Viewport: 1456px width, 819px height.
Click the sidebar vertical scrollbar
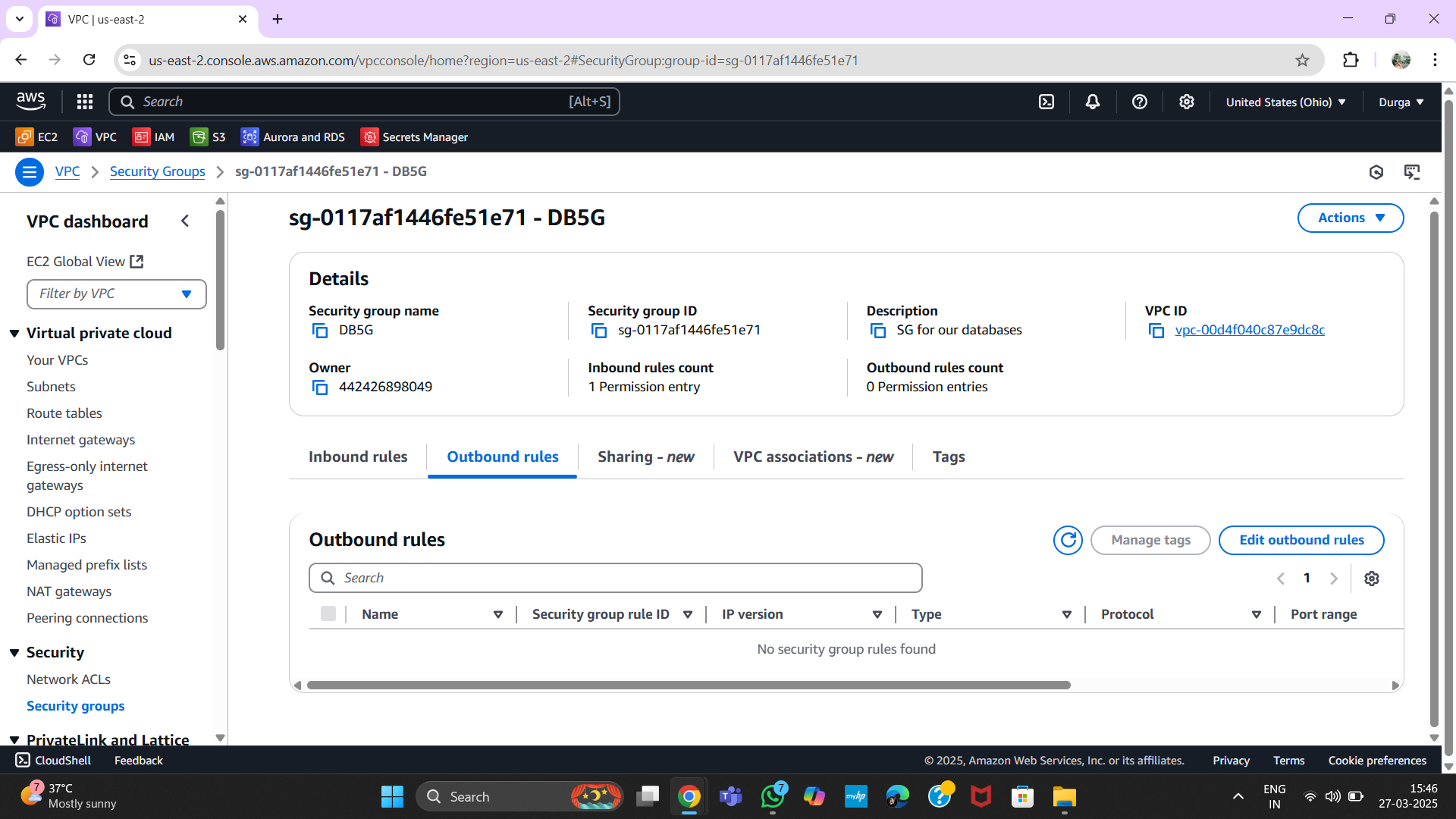pos(220,280)
